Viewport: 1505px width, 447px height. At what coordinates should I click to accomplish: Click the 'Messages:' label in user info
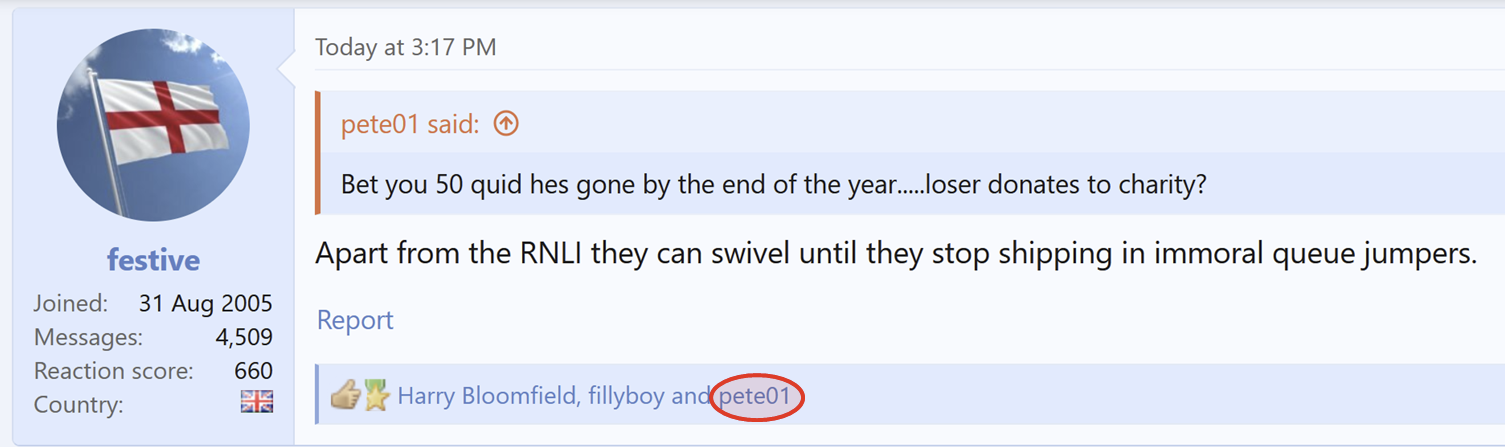coord(88,337)
